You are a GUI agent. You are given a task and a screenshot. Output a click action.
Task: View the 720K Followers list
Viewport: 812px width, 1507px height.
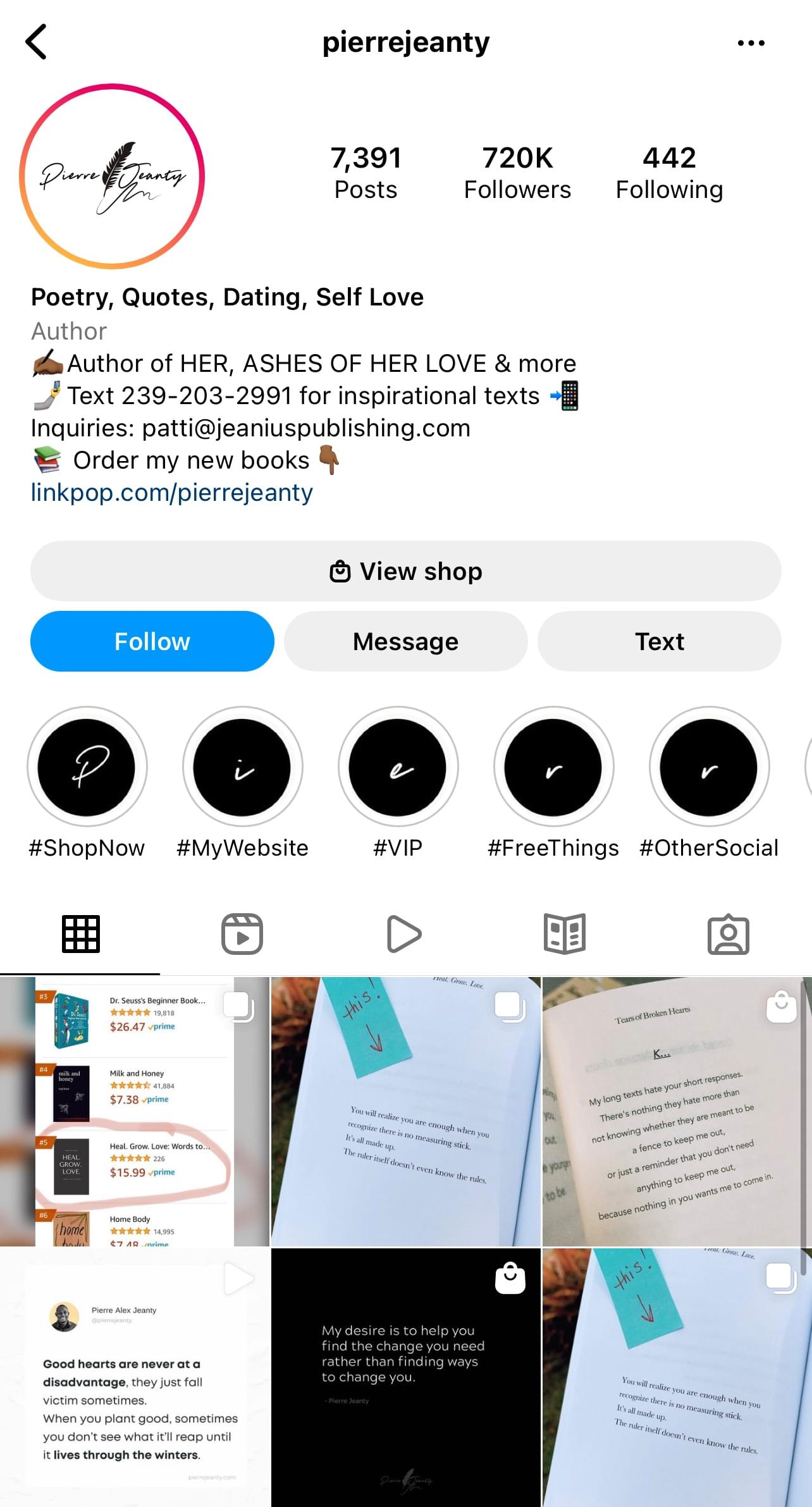(517, 173)
